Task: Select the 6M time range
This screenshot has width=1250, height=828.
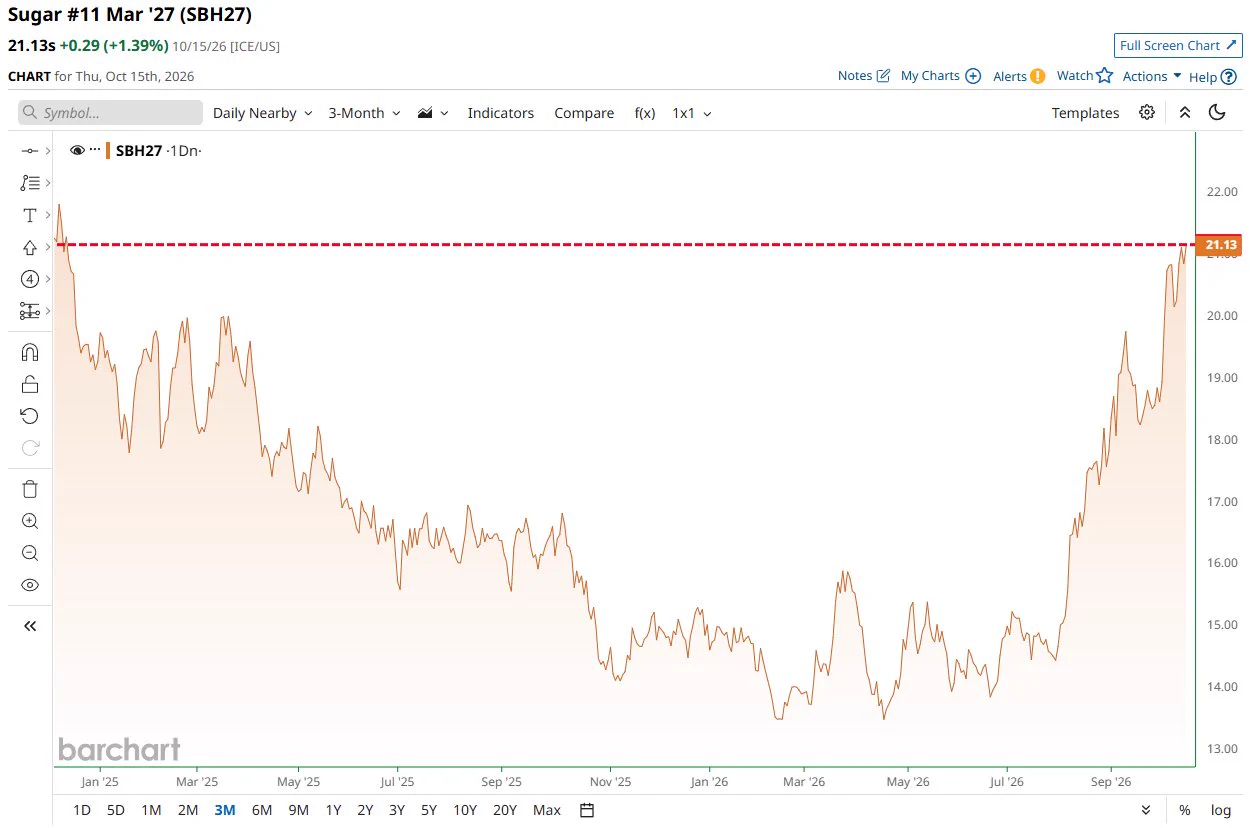Action: (x=262, y=810)
